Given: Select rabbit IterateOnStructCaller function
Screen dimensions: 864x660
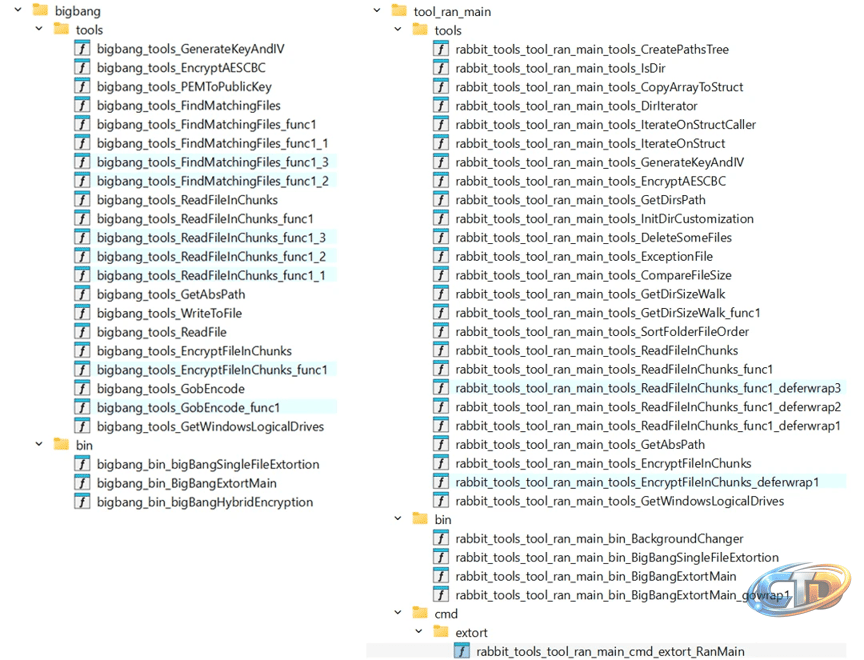Looking at the screenshot, I should coord(606,125).
